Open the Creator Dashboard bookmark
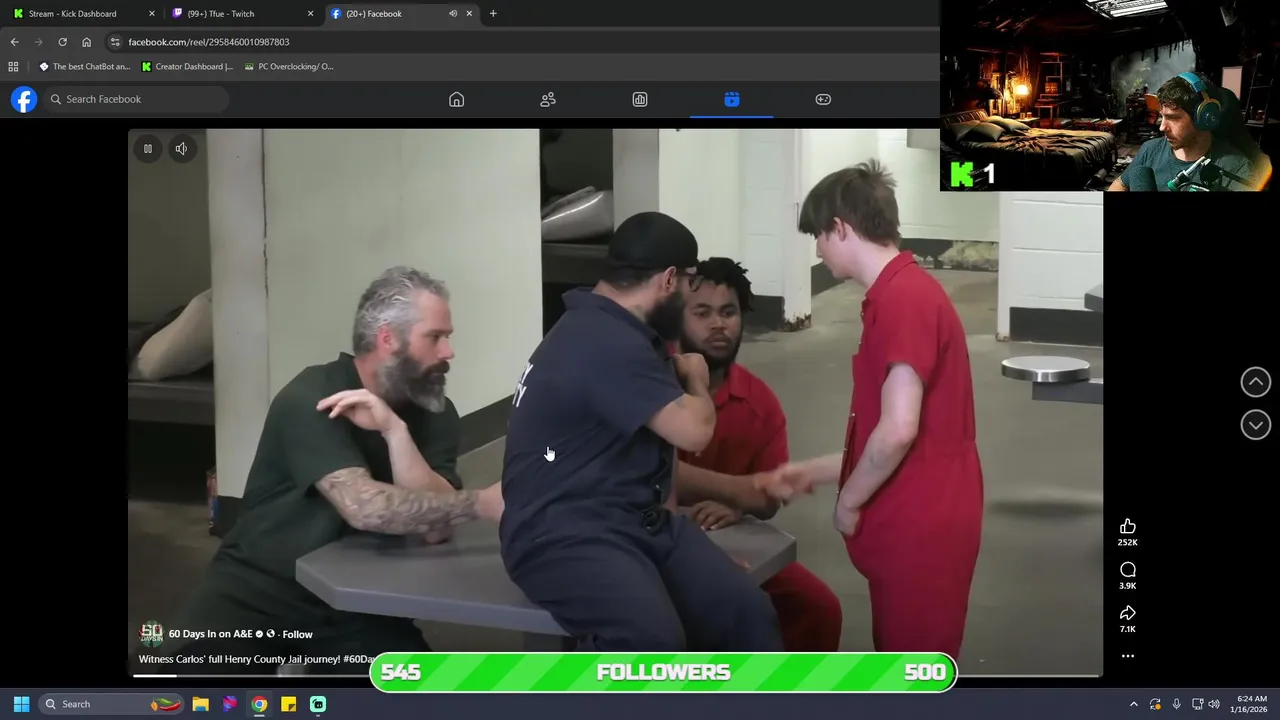Screen dimensions: 1280x720 click(187, 67)
